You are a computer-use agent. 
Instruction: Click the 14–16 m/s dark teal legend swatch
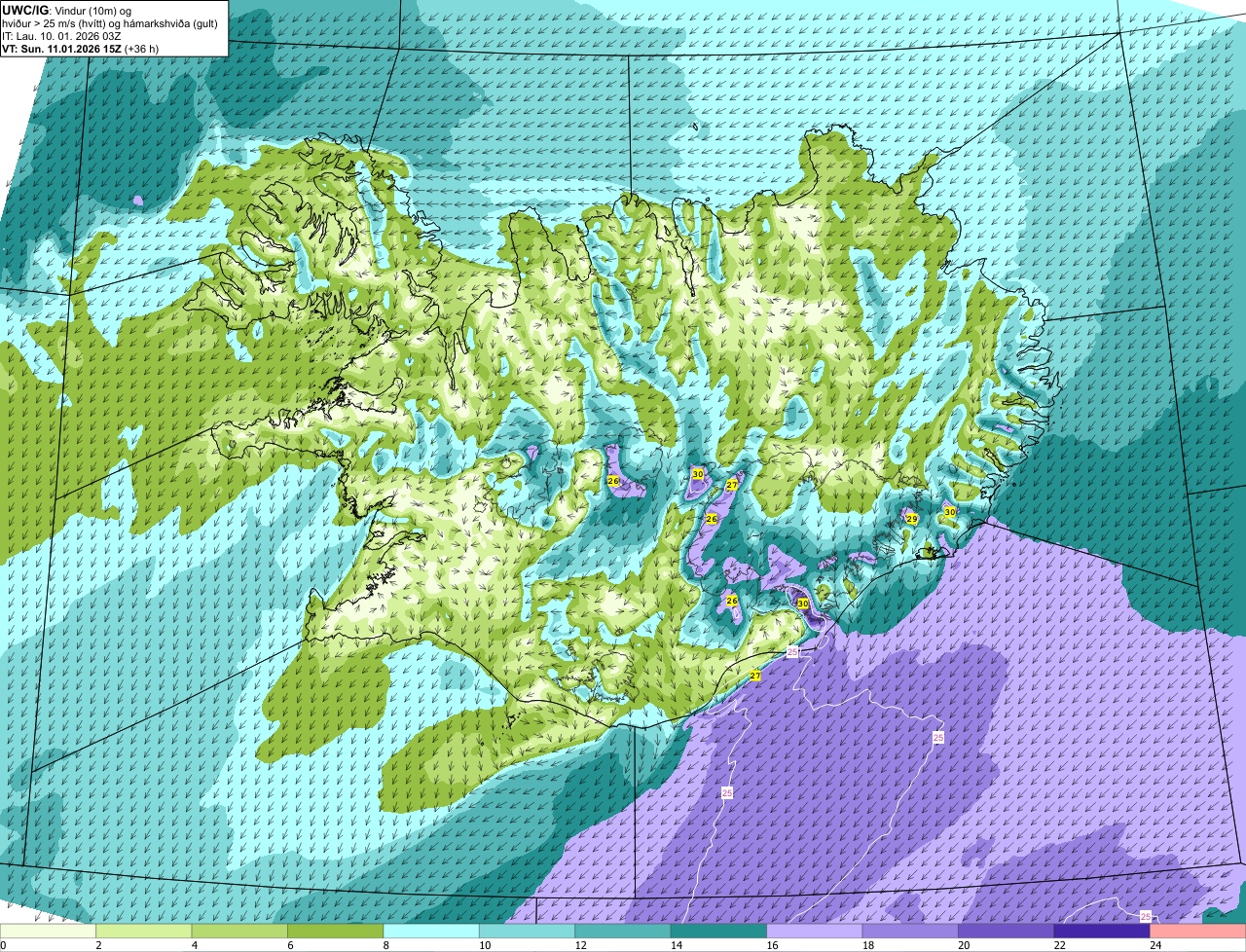(x=719, y=932)
